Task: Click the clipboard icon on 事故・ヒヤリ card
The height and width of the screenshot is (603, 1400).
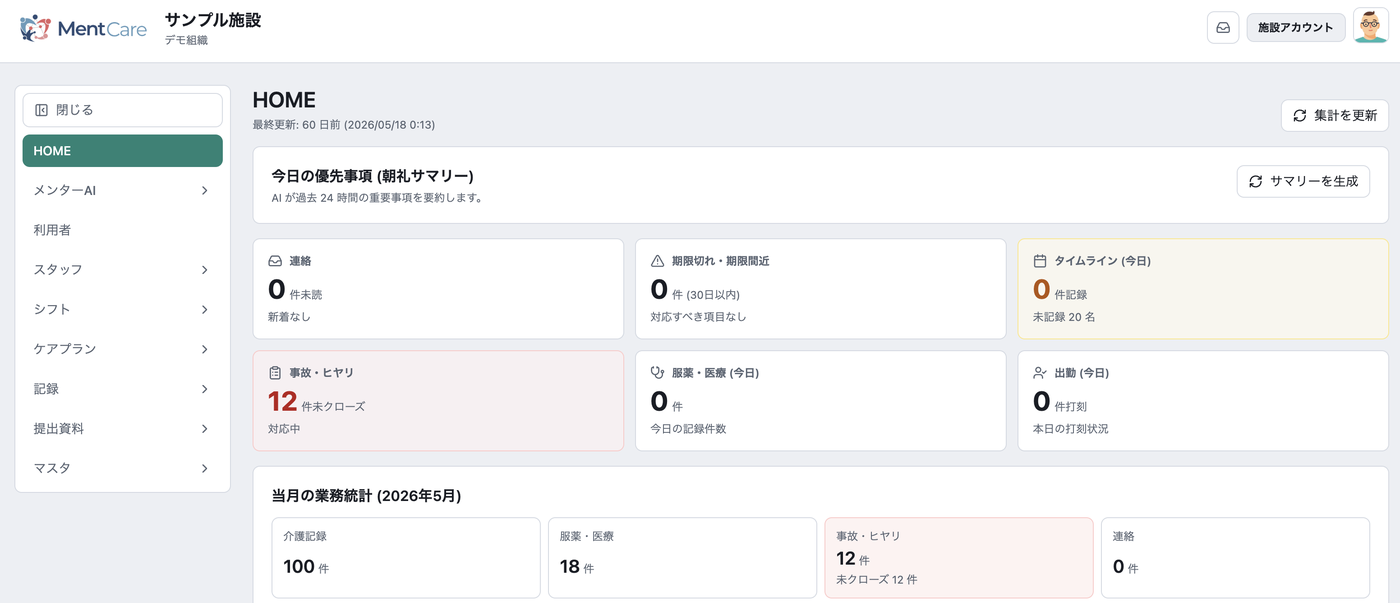Action: point(275,373)
